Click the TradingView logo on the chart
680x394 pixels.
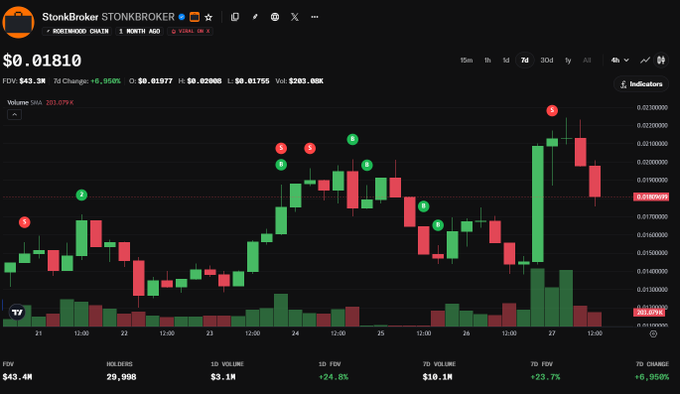(x=17, y=312)
